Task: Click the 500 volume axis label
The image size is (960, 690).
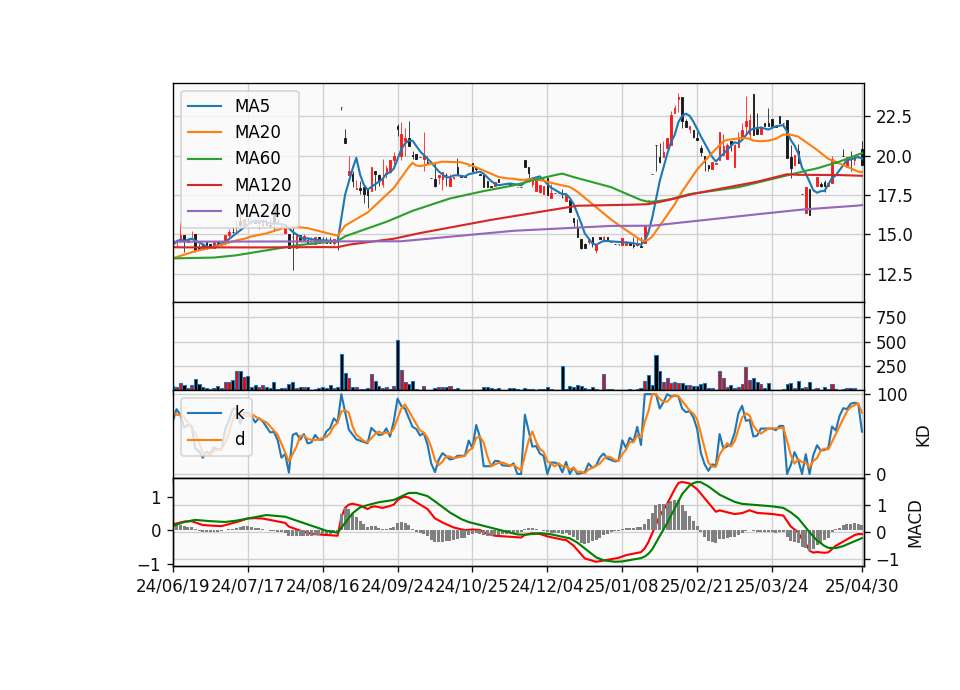Action: [891, 343]
